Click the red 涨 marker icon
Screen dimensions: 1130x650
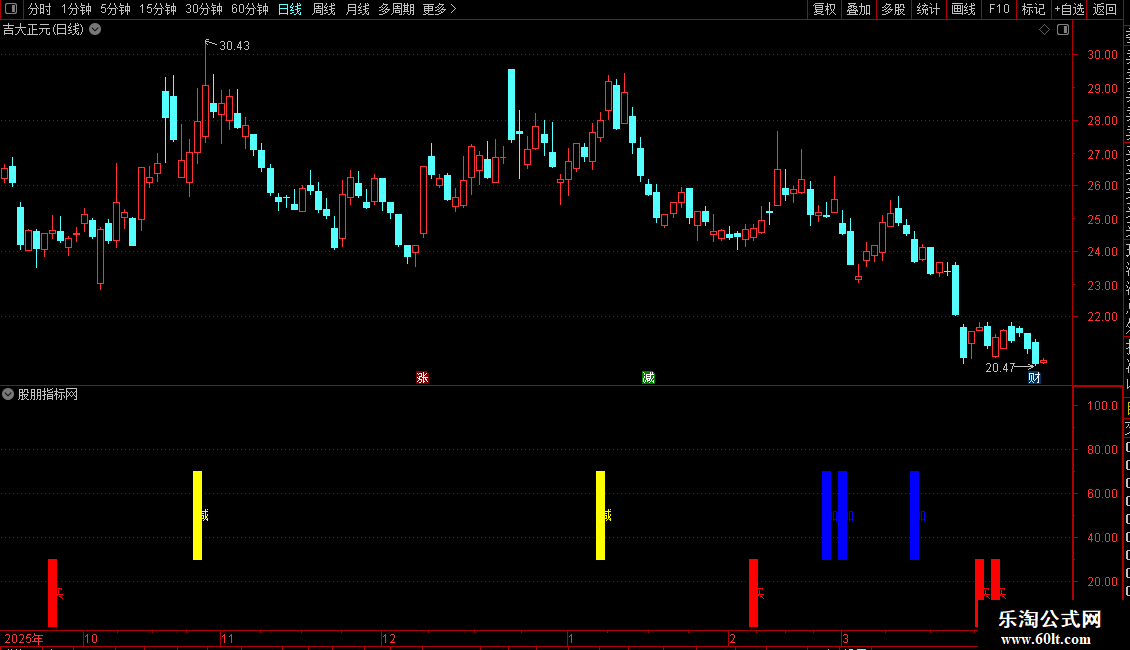[x=422, y=378]
